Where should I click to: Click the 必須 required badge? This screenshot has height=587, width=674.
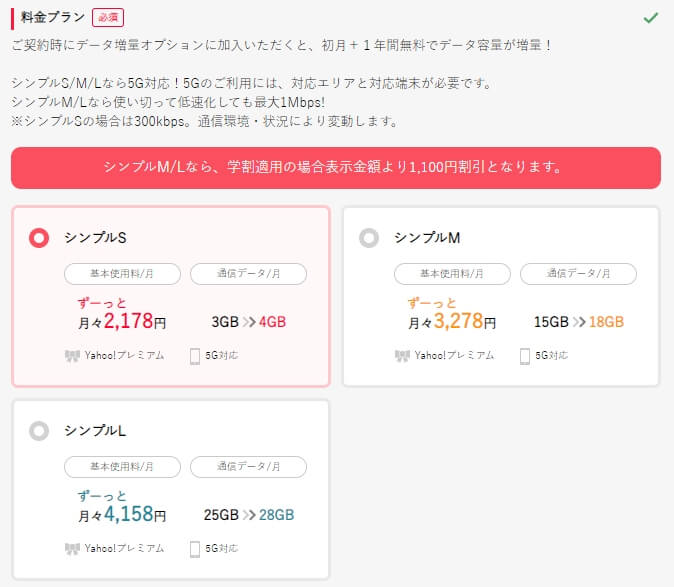point(108,18)
